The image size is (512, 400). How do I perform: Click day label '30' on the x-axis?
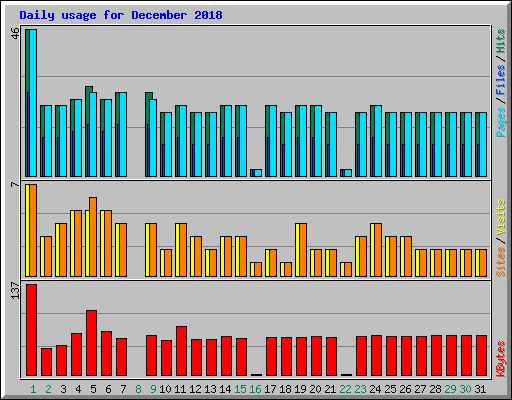(465, 389)
